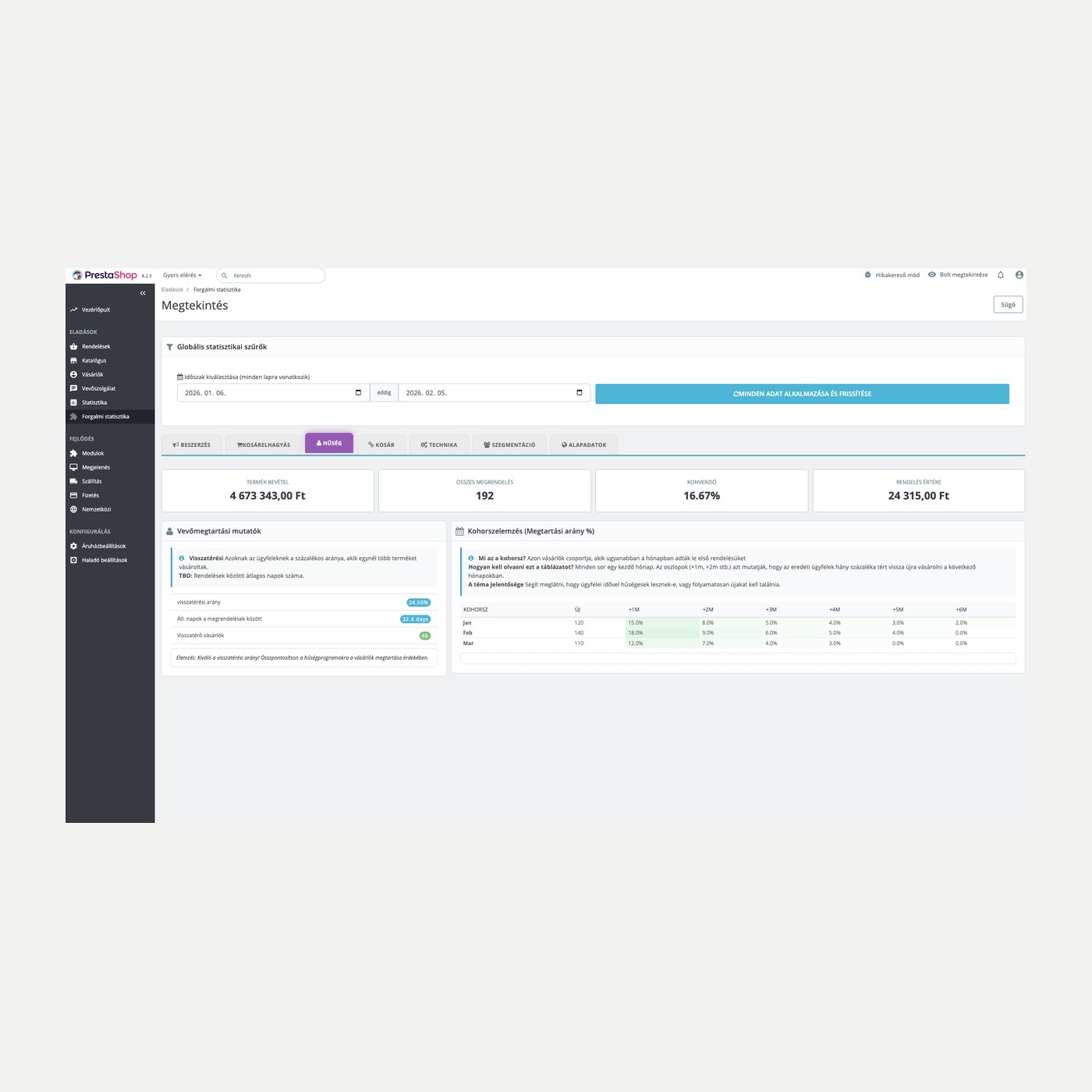Click the Áruházbeállítások gear icon
1092x1092 pixels.
click(73, 546)
